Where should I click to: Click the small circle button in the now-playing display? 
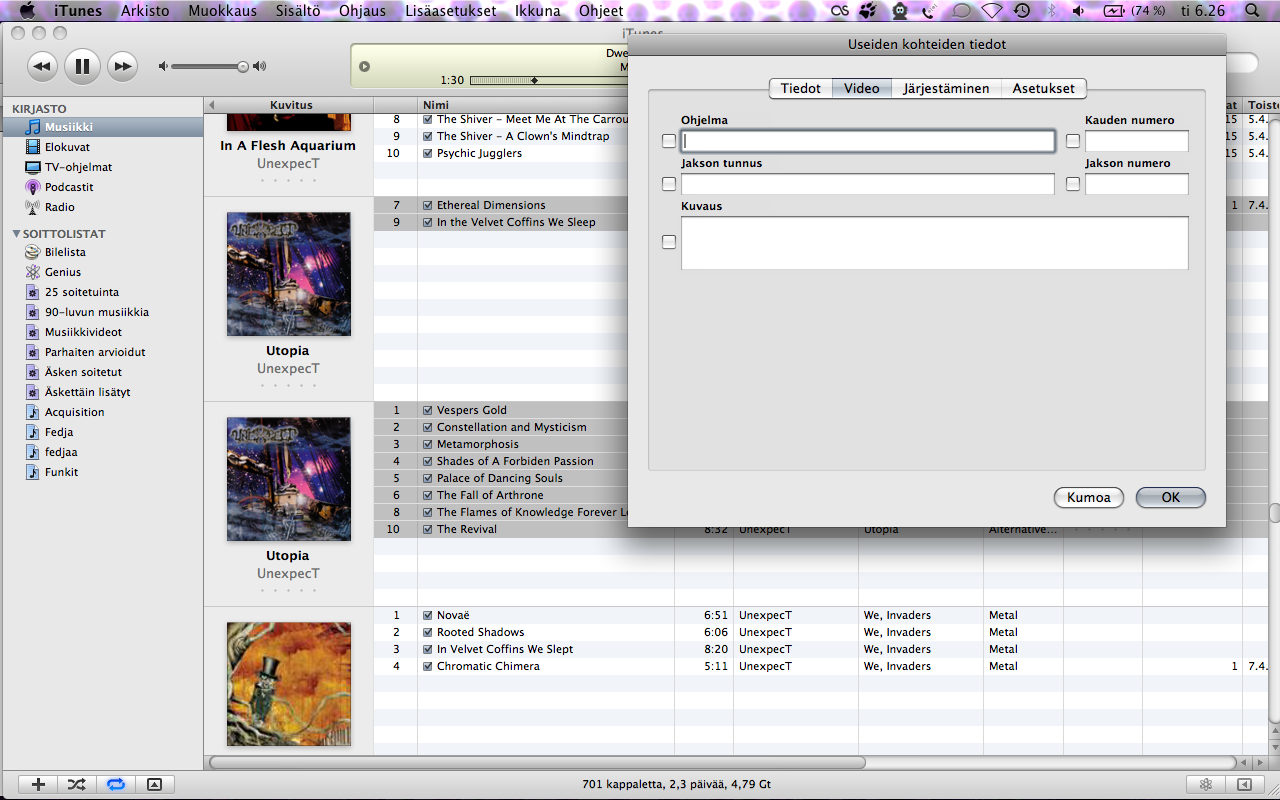(364, 67)
